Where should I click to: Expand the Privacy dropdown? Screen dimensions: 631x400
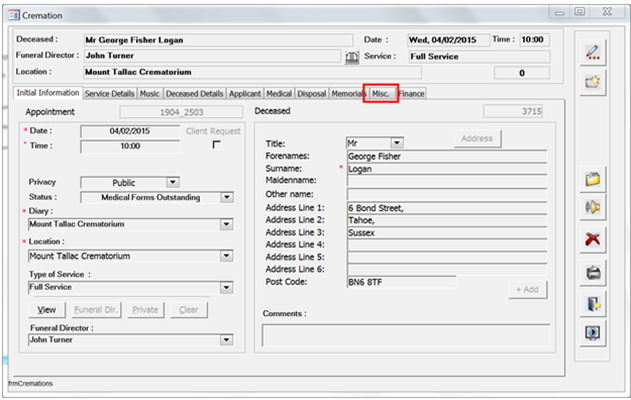pos(172,182)
